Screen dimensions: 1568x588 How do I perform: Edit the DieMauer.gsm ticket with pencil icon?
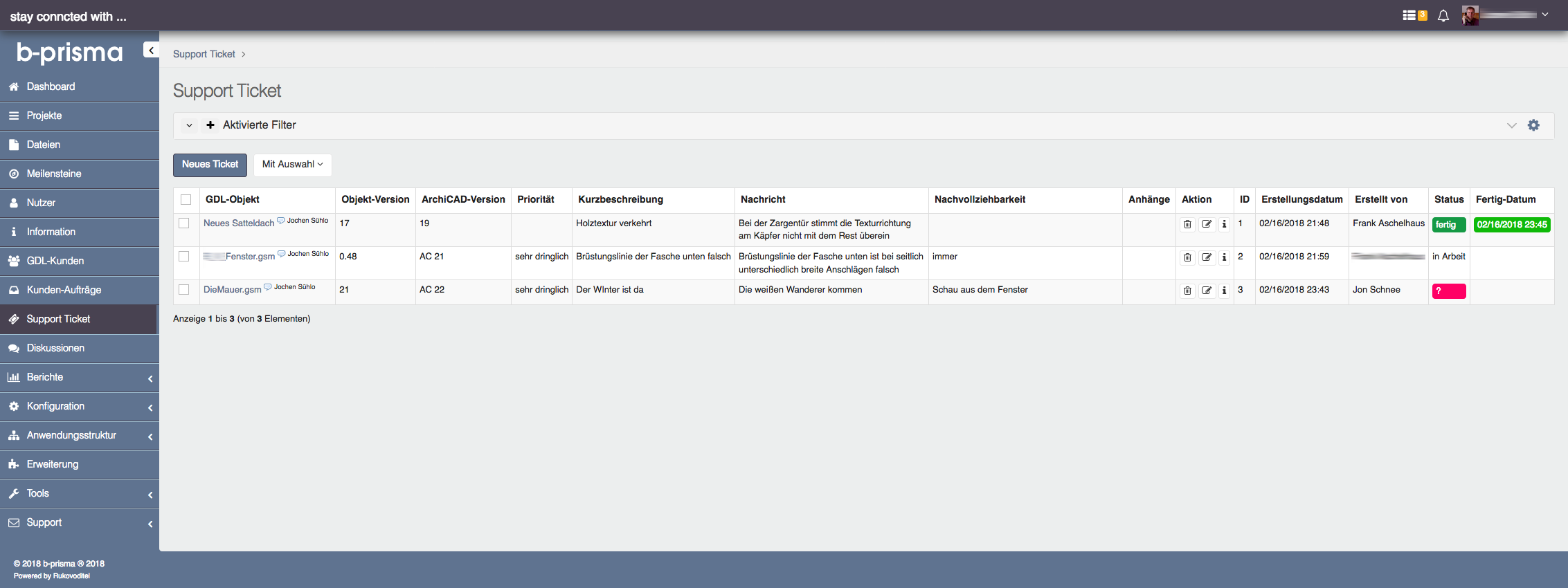pyautogui.click(x=1207, y=291)
